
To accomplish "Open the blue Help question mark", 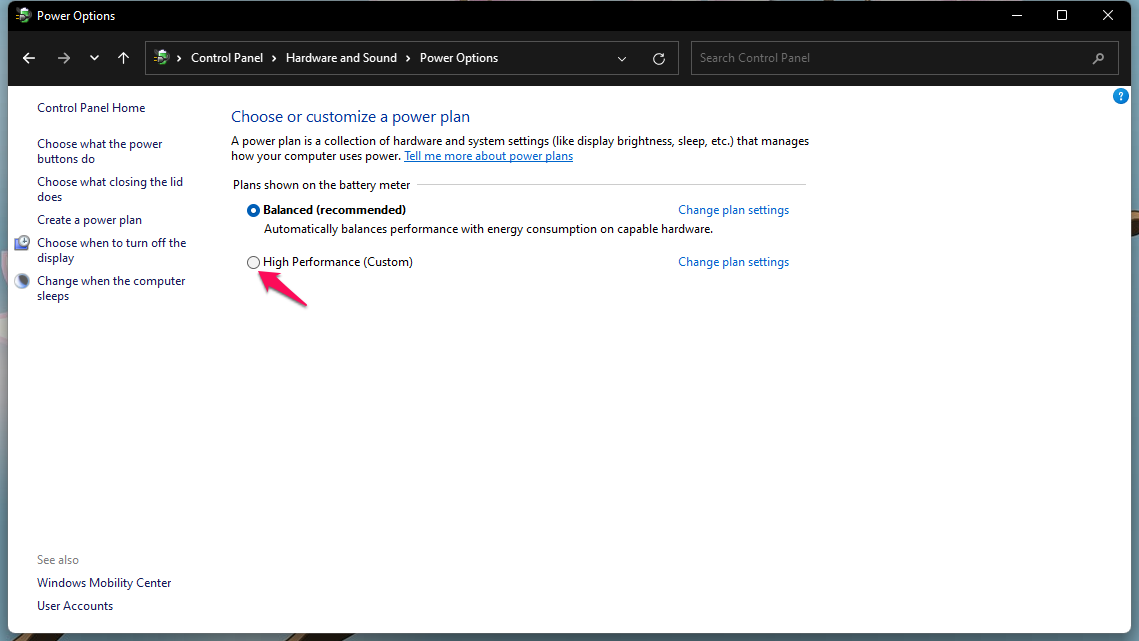I will click(1120, 96).
